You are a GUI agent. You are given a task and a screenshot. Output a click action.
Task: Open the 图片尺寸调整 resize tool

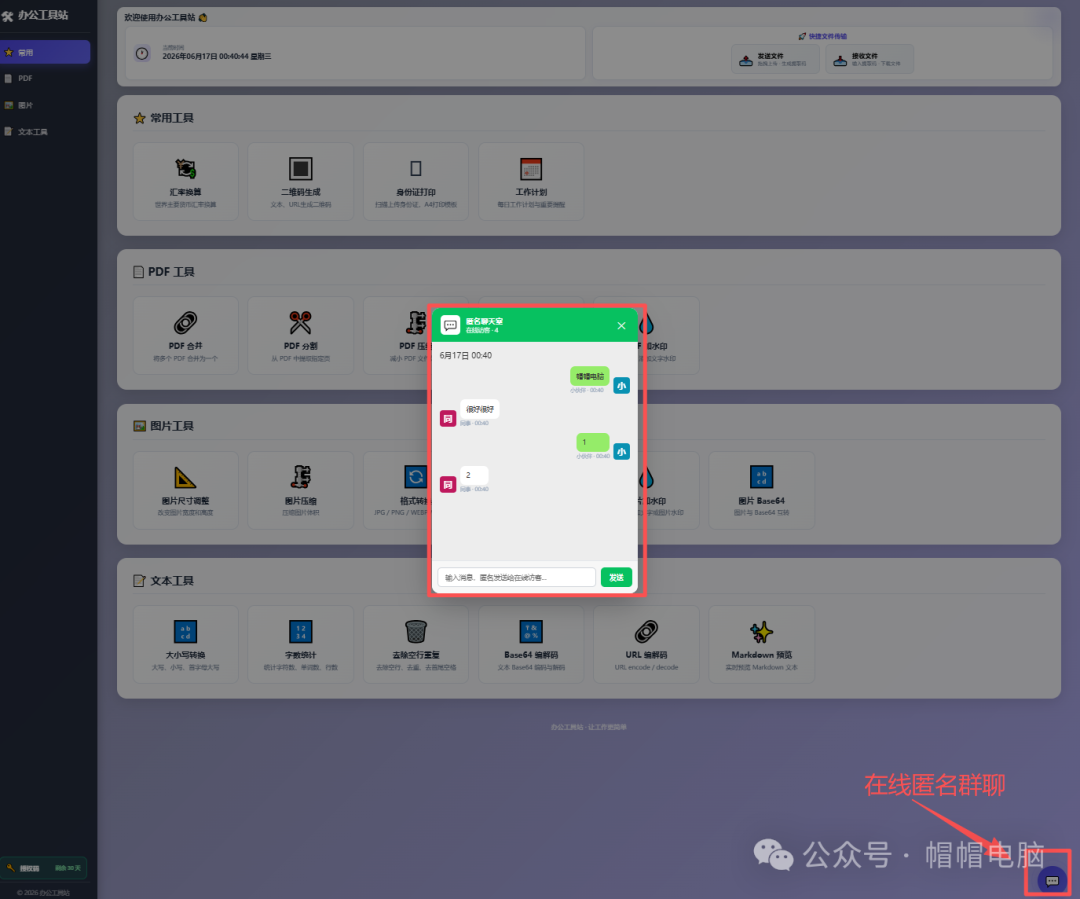[185, 490]
